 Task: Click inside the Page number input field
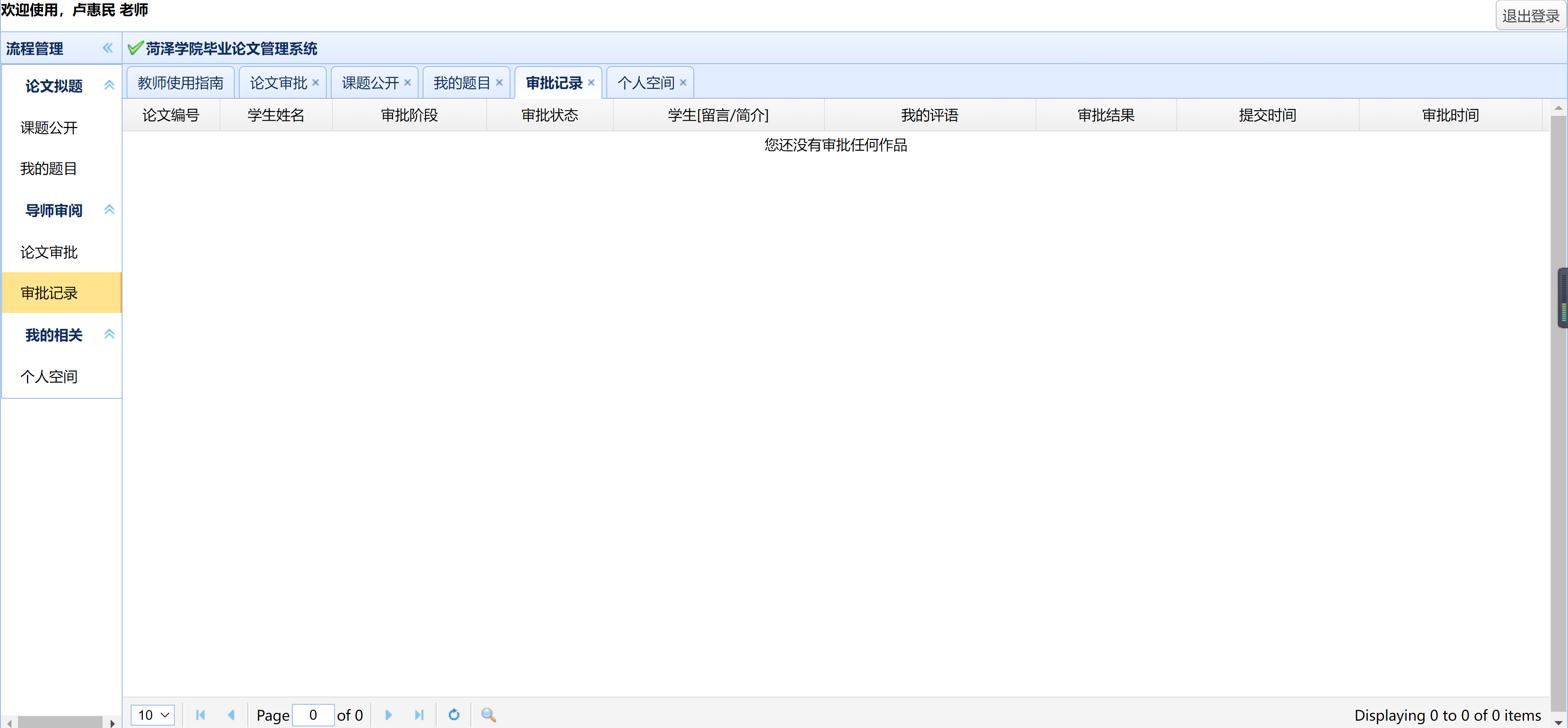click(x=313, y=715)
